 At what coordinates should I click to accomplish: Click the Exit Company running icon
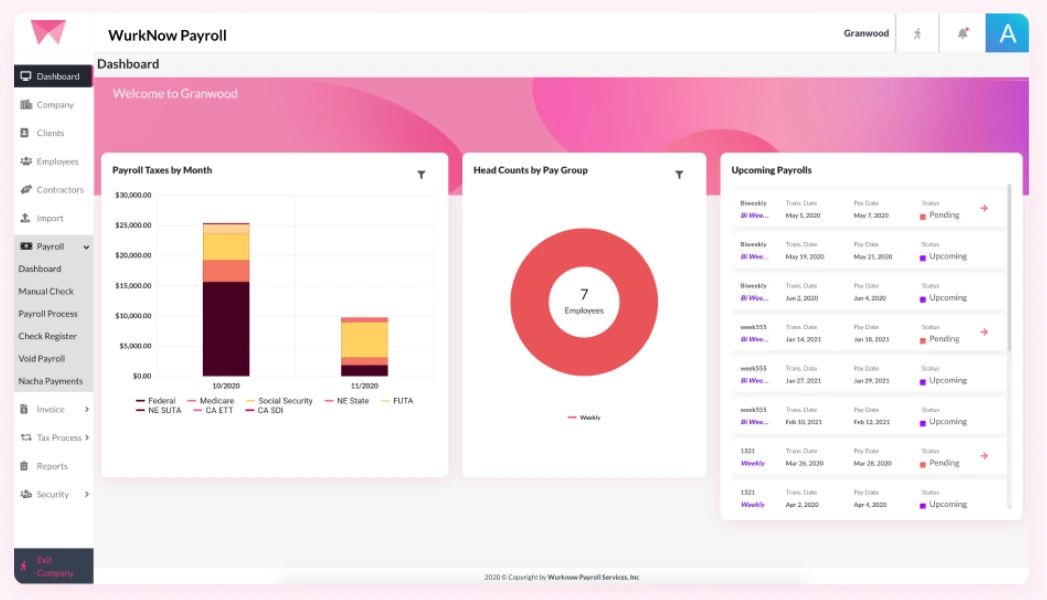point(23,567)
